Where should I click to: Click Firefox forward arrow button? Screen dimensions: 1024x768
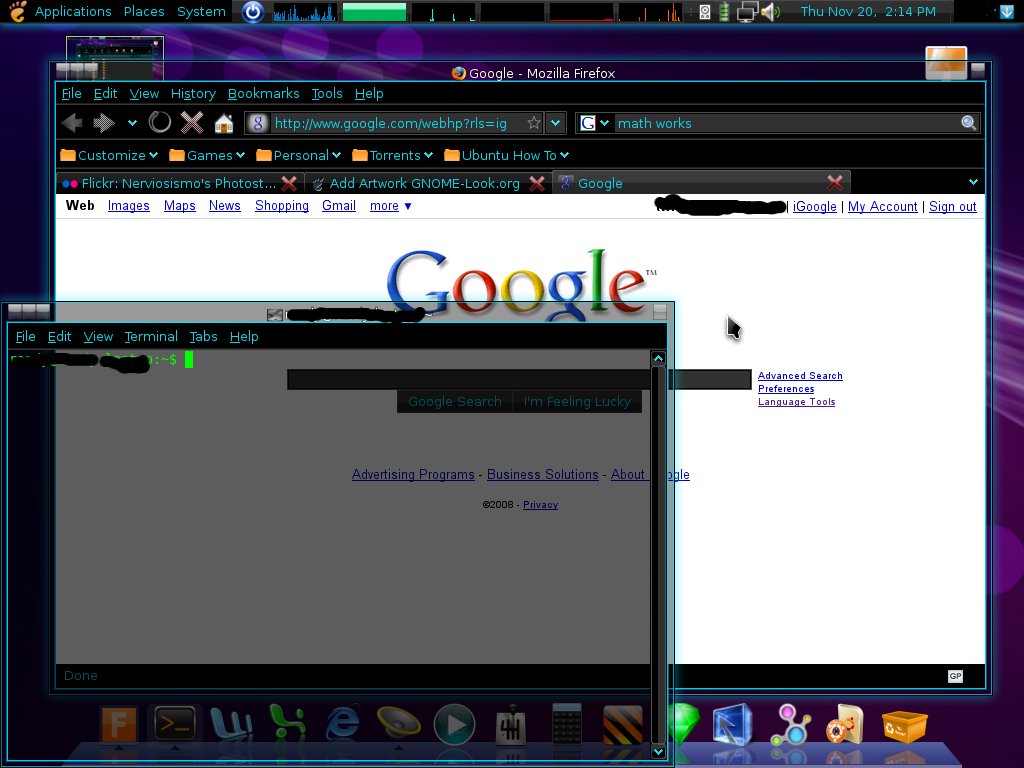coord(104,123)
